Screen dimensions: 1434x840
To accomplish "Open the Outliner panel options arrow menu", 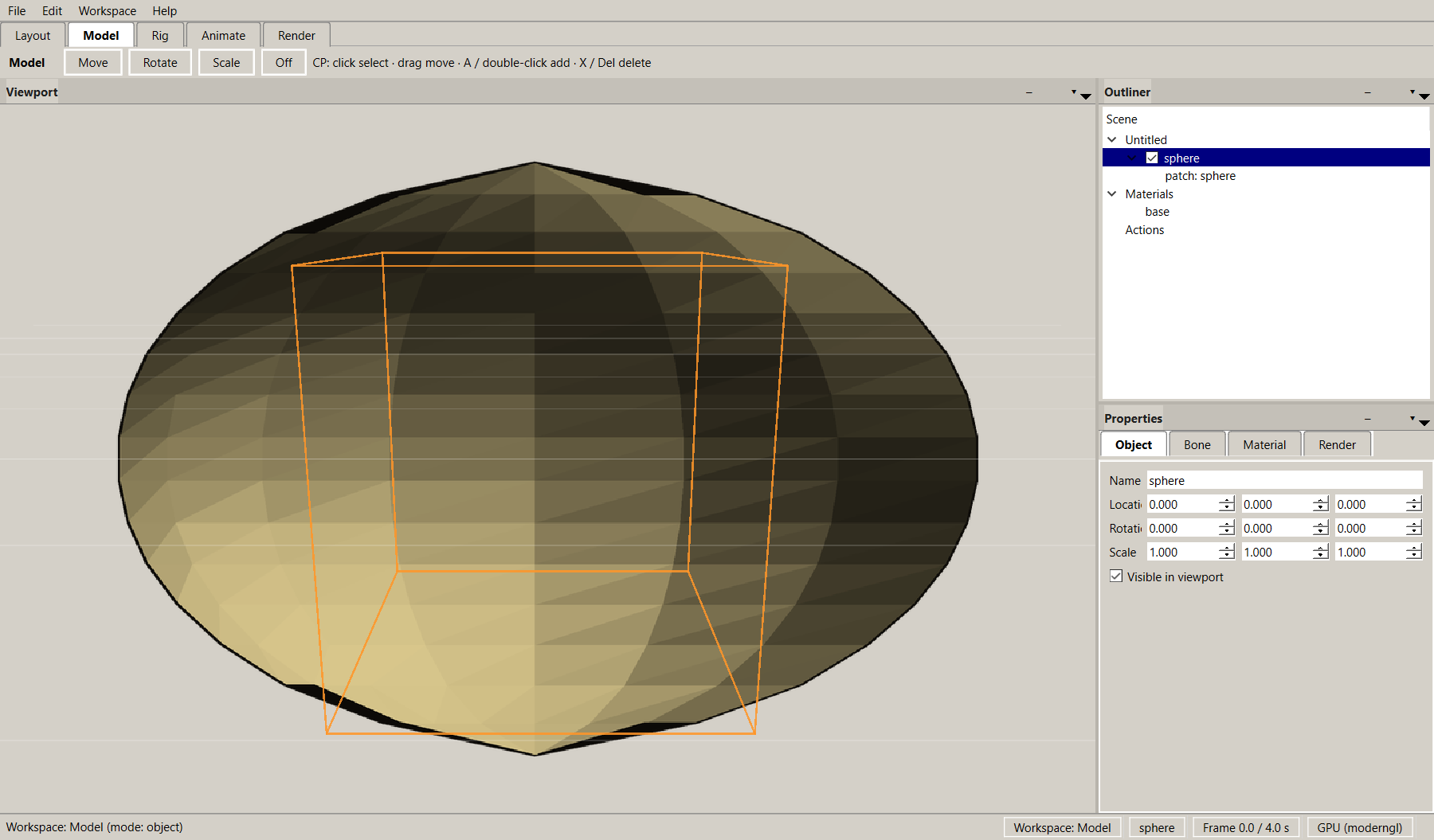I will 1419,93.
